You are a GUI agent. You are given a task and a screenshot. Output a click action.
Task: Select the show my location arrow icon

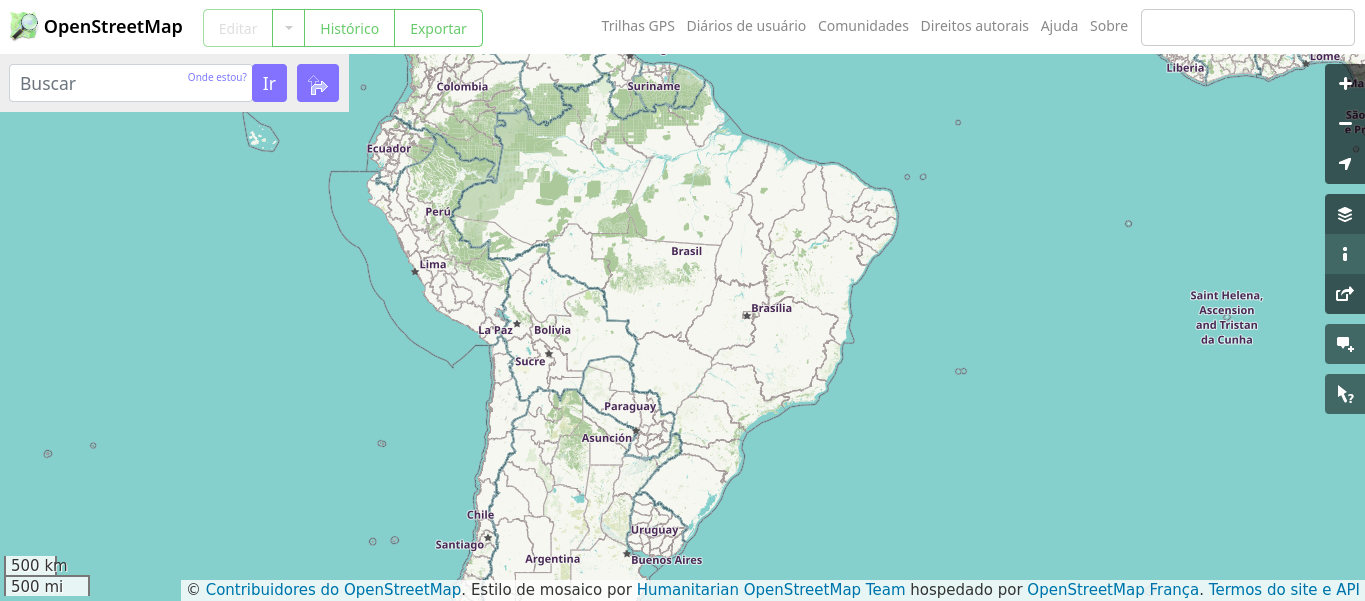point(1345,163)
